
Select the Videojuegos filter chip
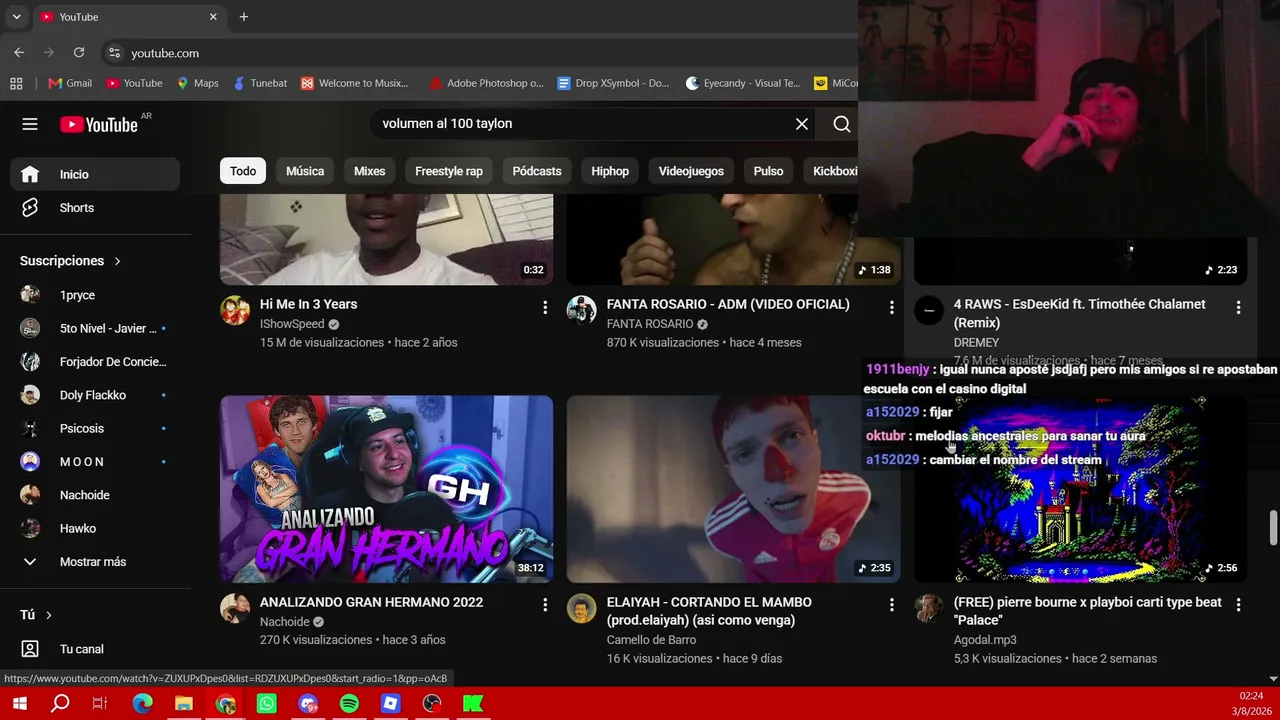click(x=691, y=171)
